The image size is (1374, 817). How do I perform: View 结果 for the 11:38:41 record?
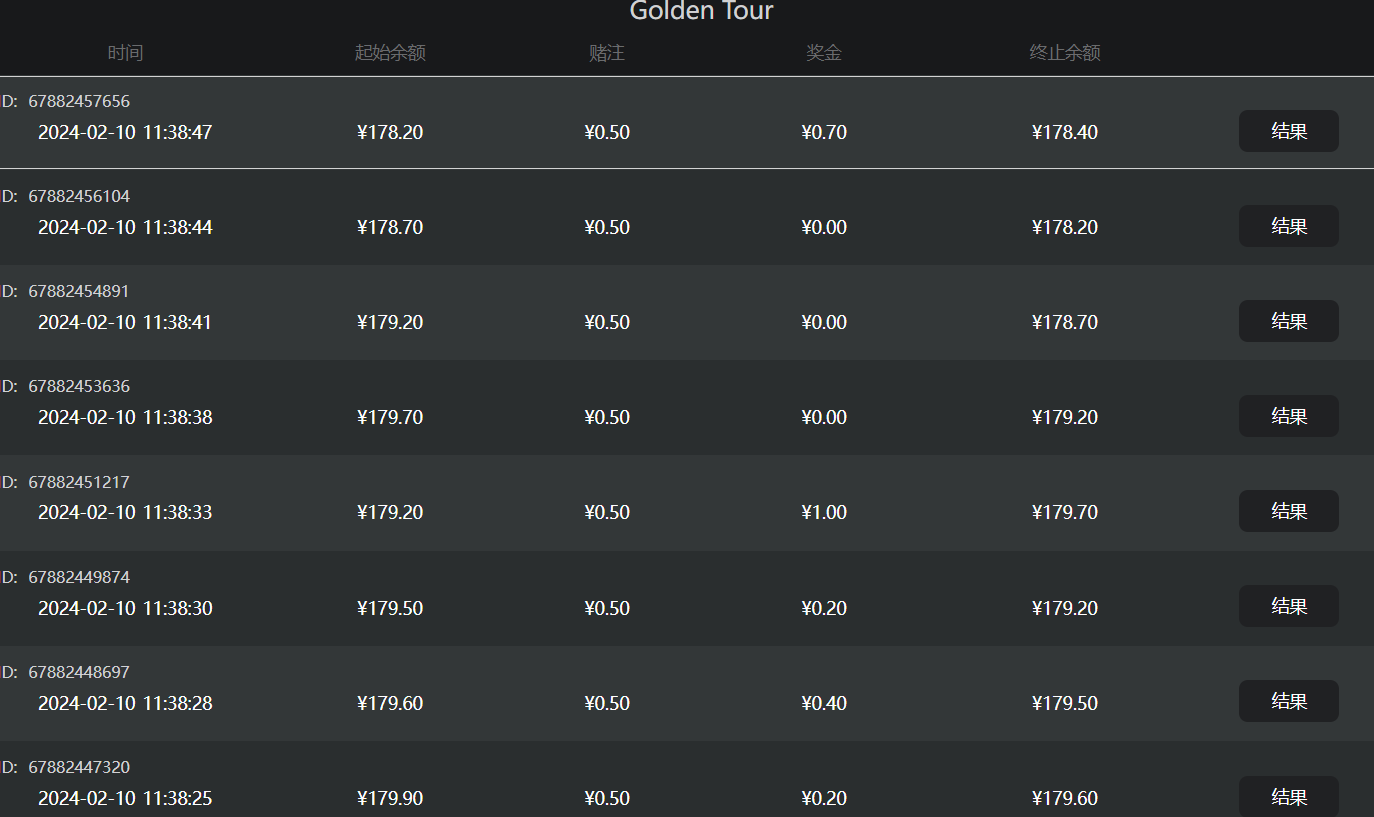coord(1288,321)
